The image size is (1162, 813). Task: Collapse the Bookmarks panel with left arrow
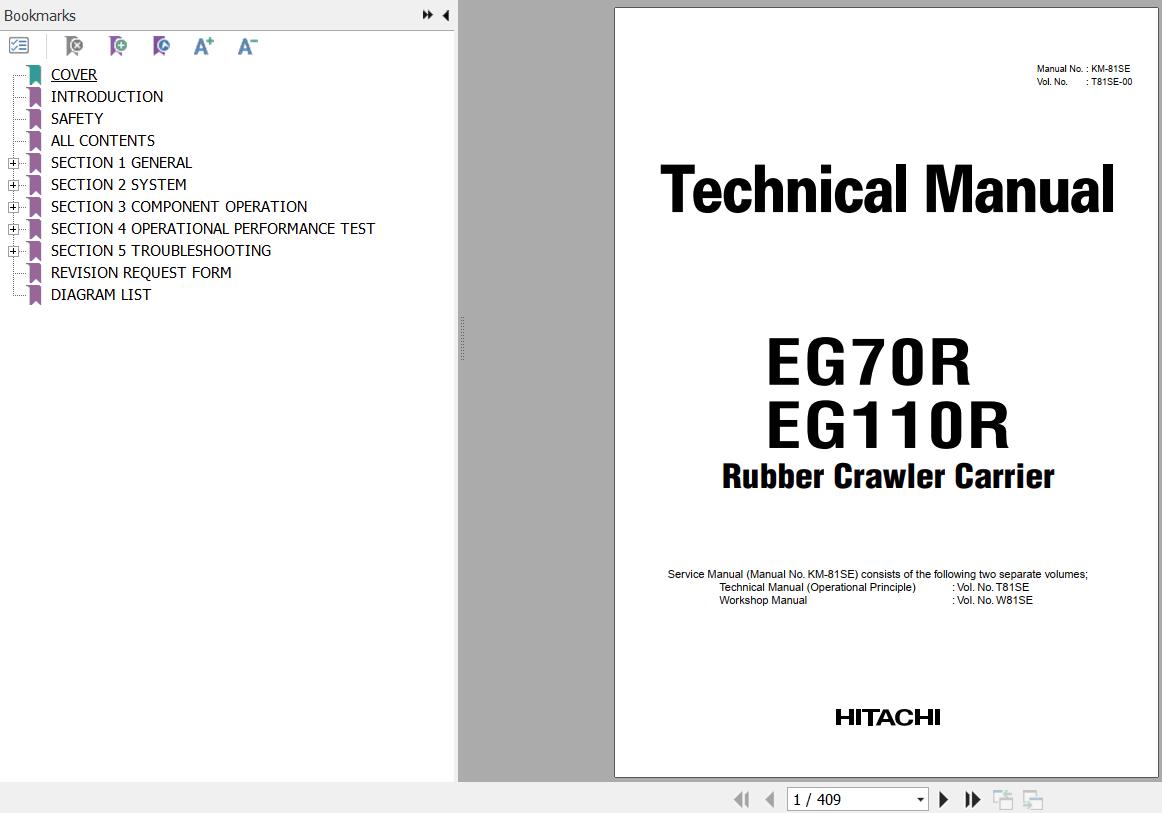point(446,15)
